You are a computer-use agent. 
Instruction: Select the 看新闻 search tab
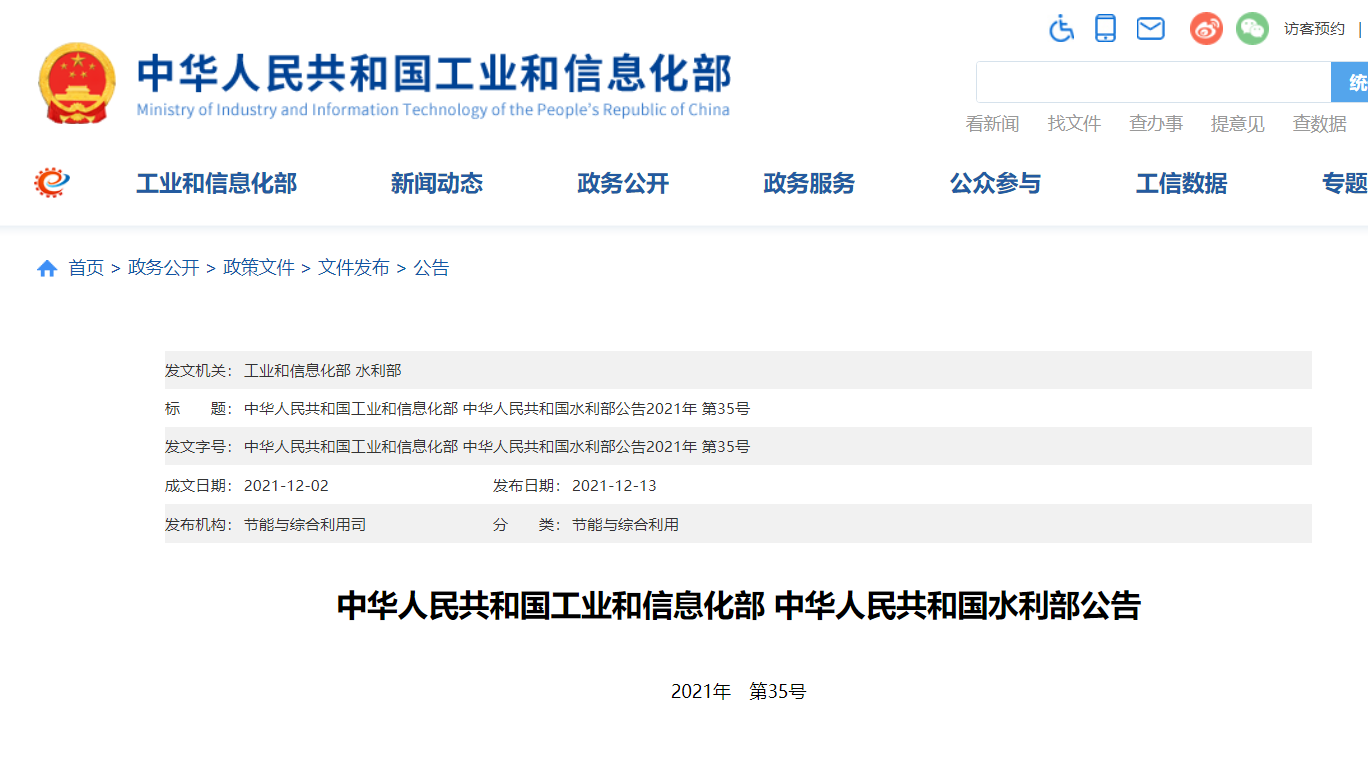pos(992,124)
